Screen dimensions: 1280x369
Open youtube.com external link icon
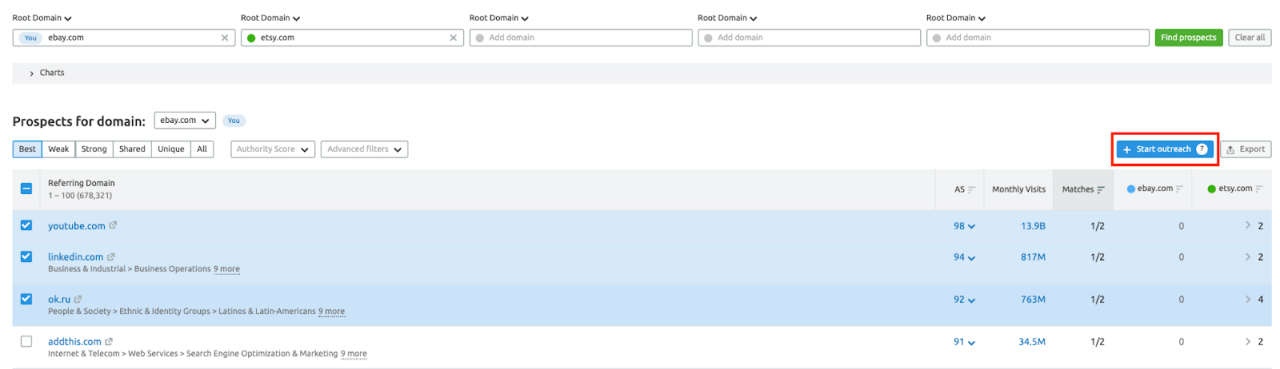coord(113,226)
